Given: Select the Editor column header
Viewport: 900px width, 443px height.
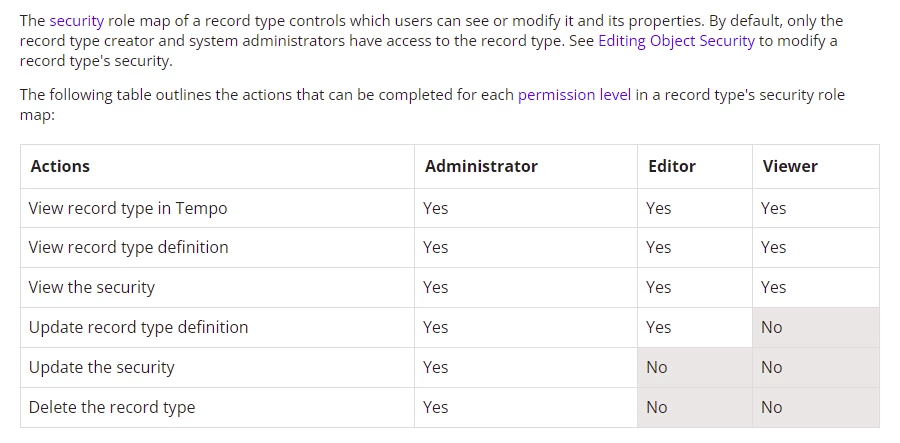Looking at the screenshot, I should [x=695, y=166].
